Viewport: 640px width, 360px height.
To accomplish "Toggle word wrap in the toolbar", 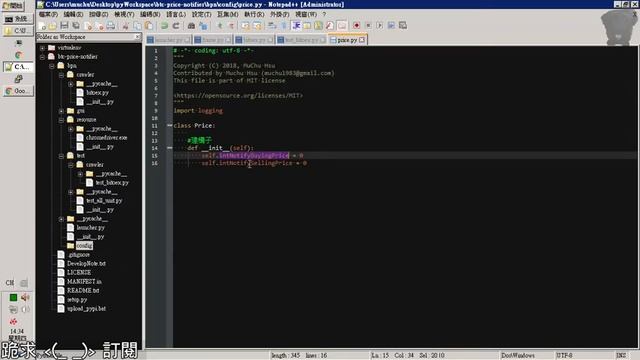I will 272,26.
